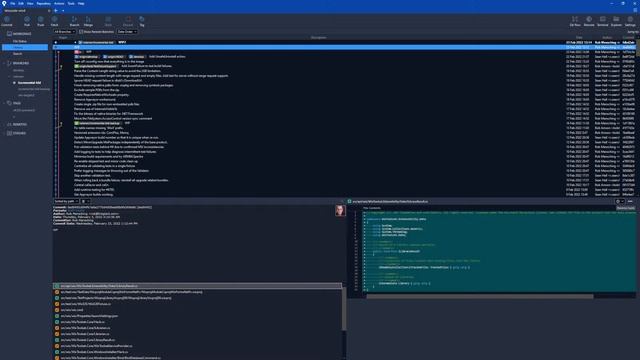Select File Status in sidebar
Screen dimensions: 640x360
(20, 41)
